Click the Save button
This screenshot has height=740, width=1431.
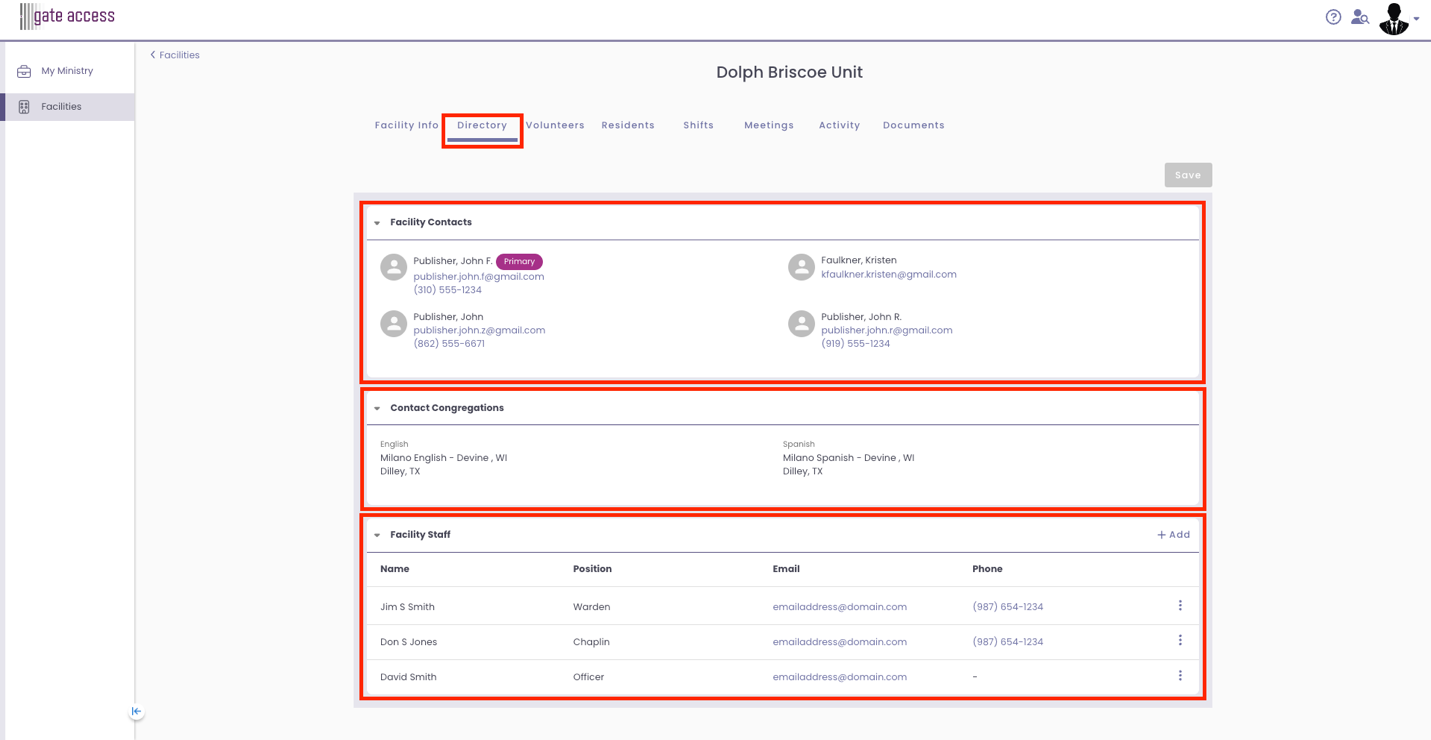pyautogui.click(x=1188, y=175)
